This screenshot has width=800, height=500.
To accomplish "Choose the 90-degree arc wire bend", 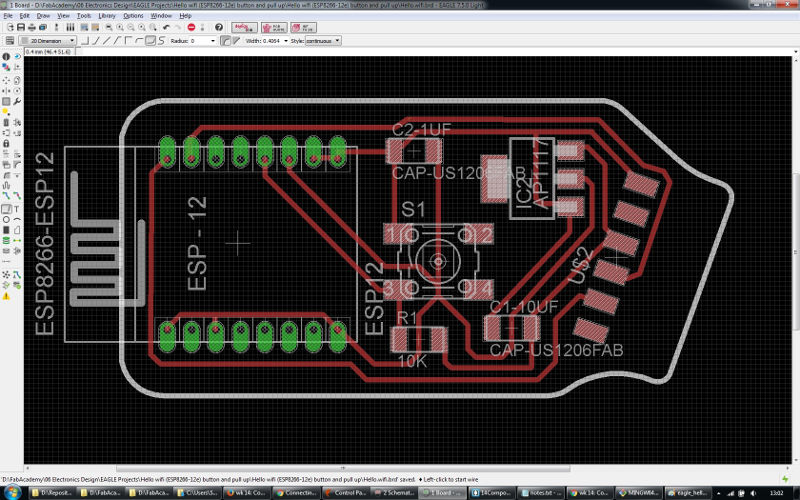I will 139,41.
